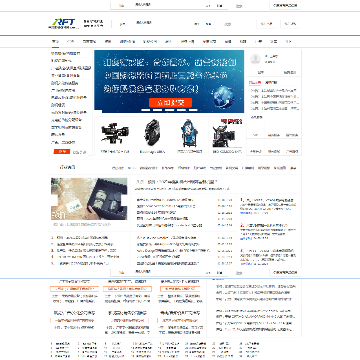Image resolution: width=360 pixels, height=360 pixels.
Task: Open the news photo of hand holding box
Action: (89, 199)
